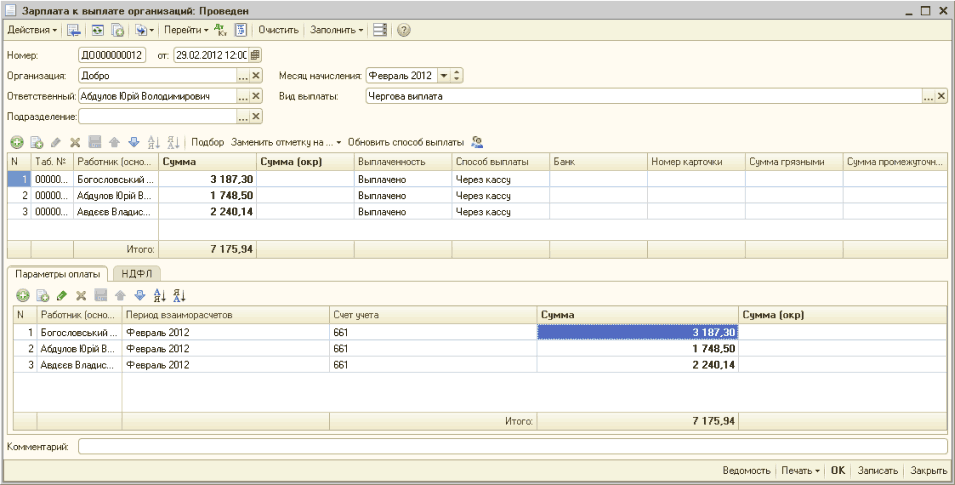The width and height of the screenshot is (955, 485).
Task: Click the help question mark icon
Action: (404, 30)
